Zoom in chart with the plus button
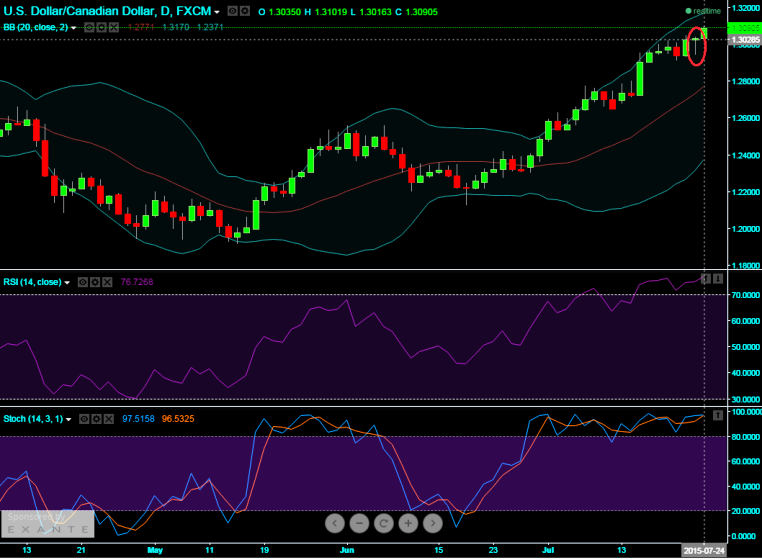The image size is (762, 560). pos(408,524)
